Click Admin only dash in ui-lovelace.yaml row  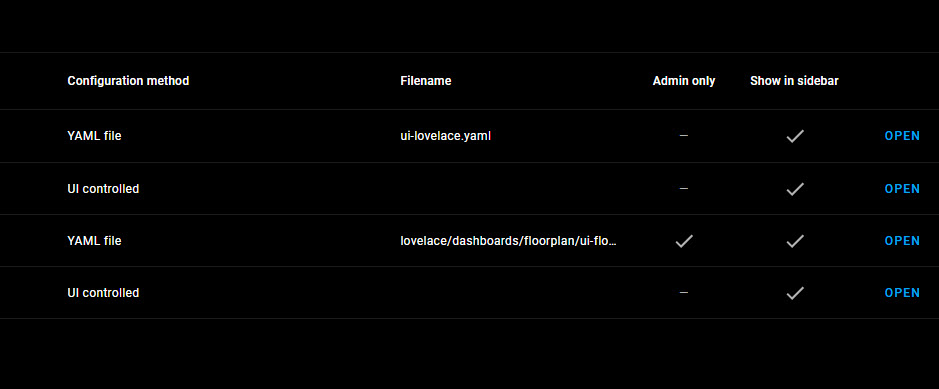(684, 136)
